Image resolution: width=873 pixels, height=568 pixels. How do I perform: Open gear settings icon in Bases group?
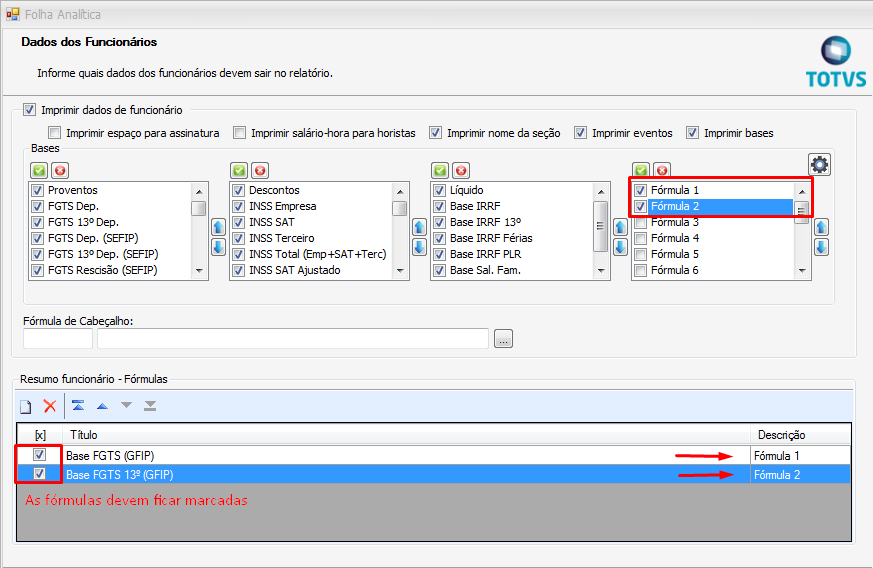tap(820, 165)
